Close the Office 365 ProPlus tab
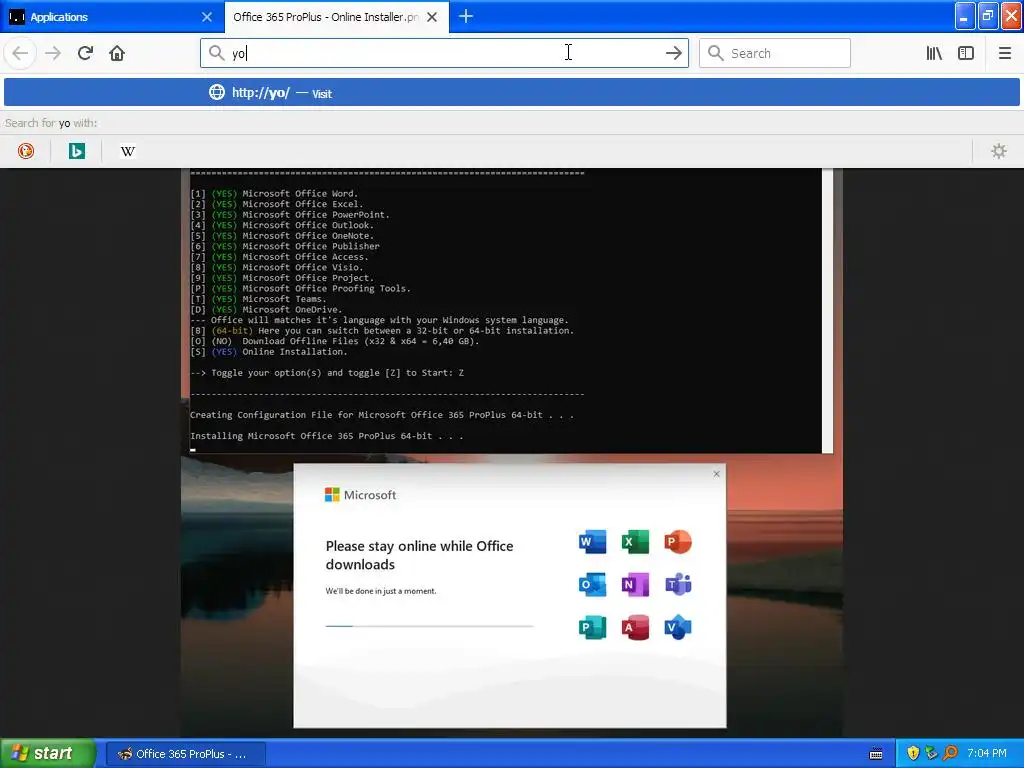This screenshot has width=1024, height=768. point(432,17)
